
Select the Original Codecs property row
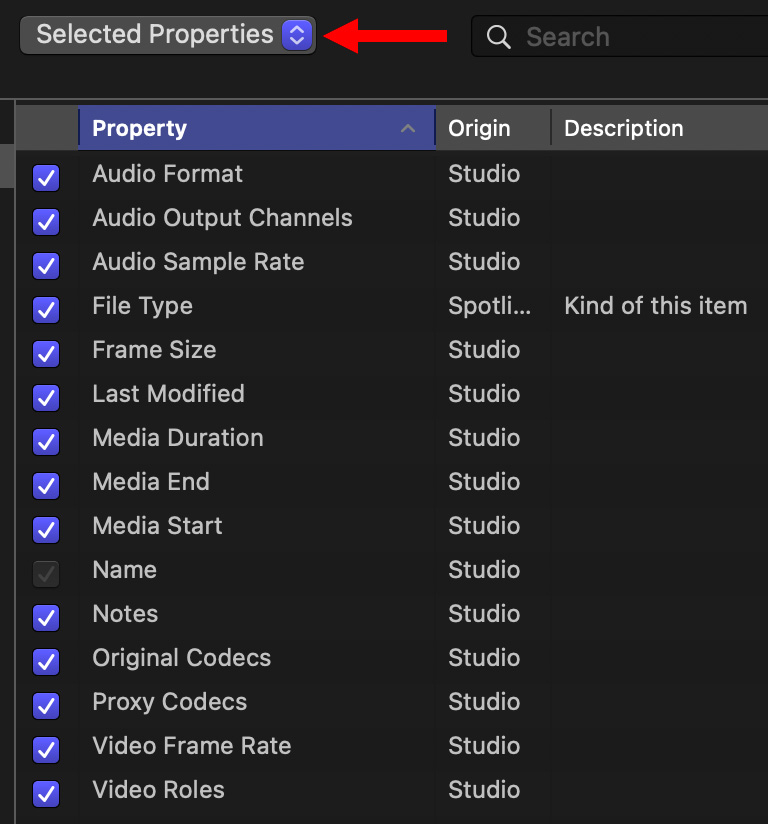392,658
